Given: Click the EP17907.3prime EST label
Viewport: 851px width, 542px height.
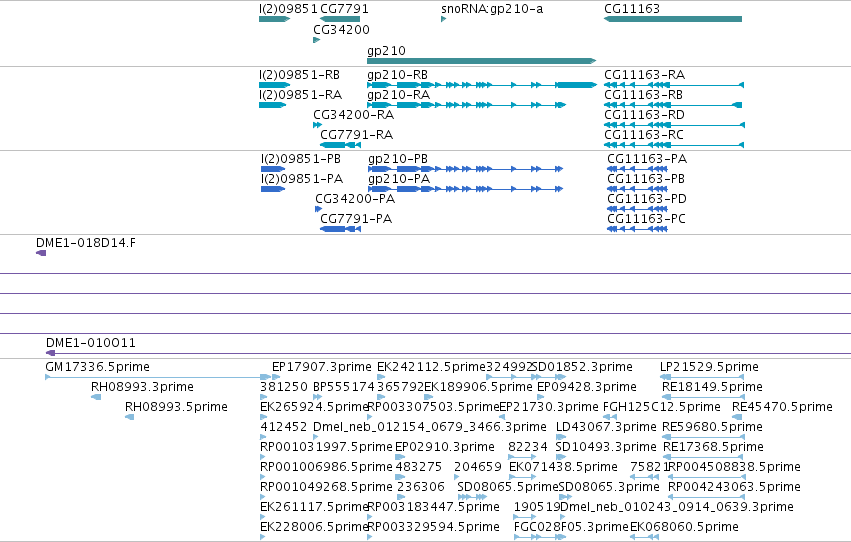Looking at the screenshot, I should tap(322, 367).
